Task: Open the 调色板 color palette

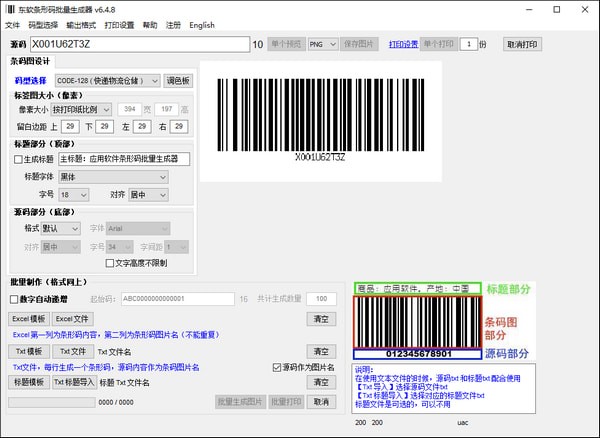Action: tap(177, 80)
